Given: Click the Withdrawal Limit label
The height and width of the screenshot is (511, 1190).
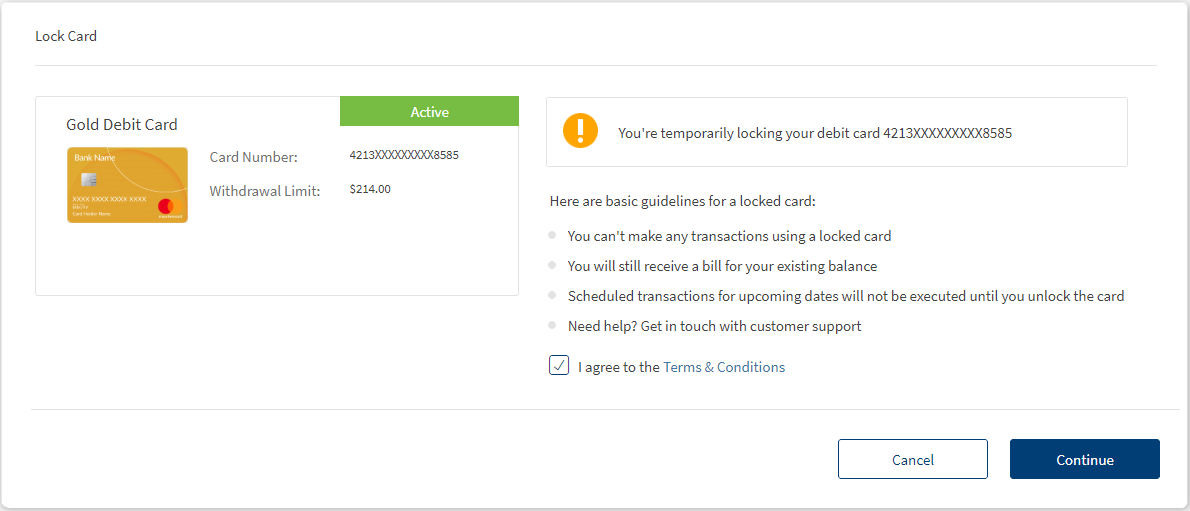Looking at the screenshot, I should pos(265,190).
